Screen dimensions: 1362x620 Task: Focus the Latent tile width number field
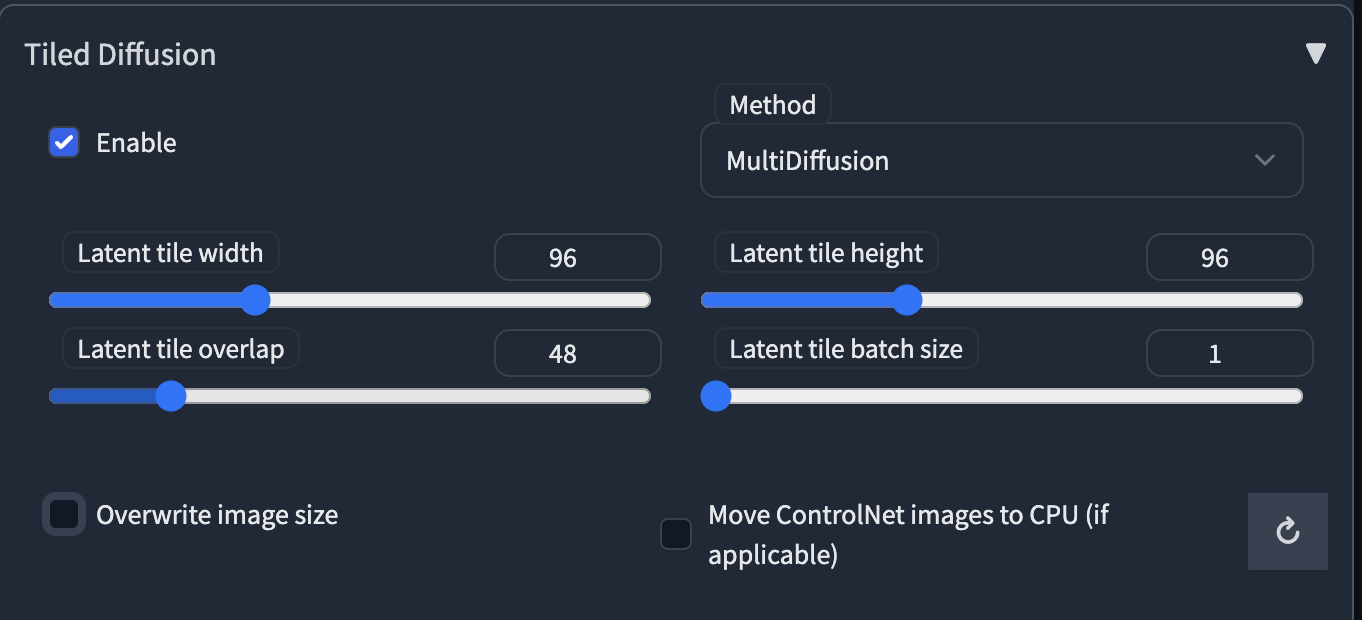click(x=577, y=258)
